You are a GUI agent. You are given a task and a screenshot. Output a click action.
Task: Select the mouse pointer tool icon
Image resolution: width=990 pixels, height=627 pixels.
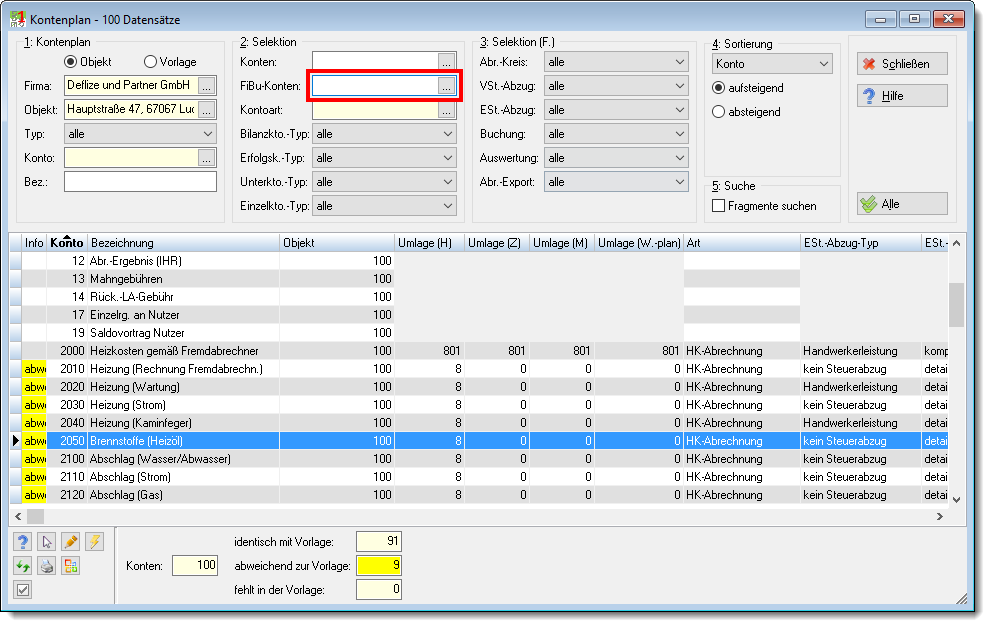coord(47,542)
